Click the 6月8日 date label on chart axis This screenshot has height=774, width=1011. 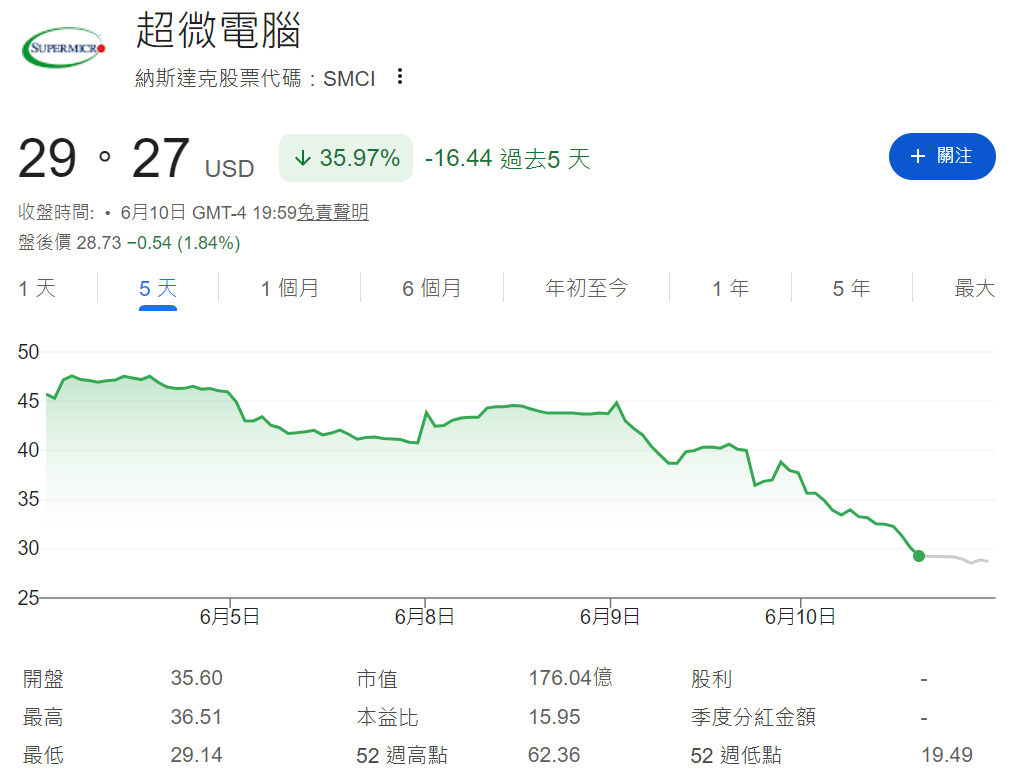(x=424, y=617)
